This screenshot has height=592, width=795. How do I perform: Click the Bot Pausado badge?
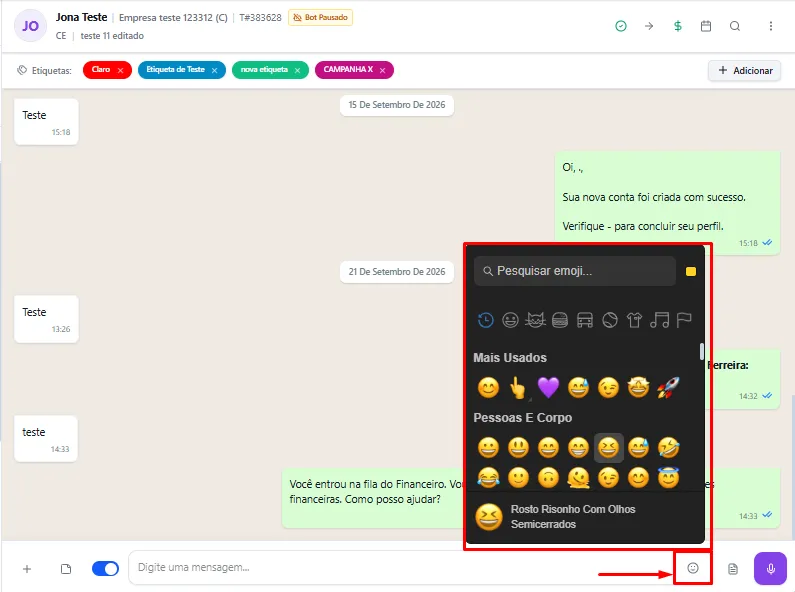(x=320, y=17)
